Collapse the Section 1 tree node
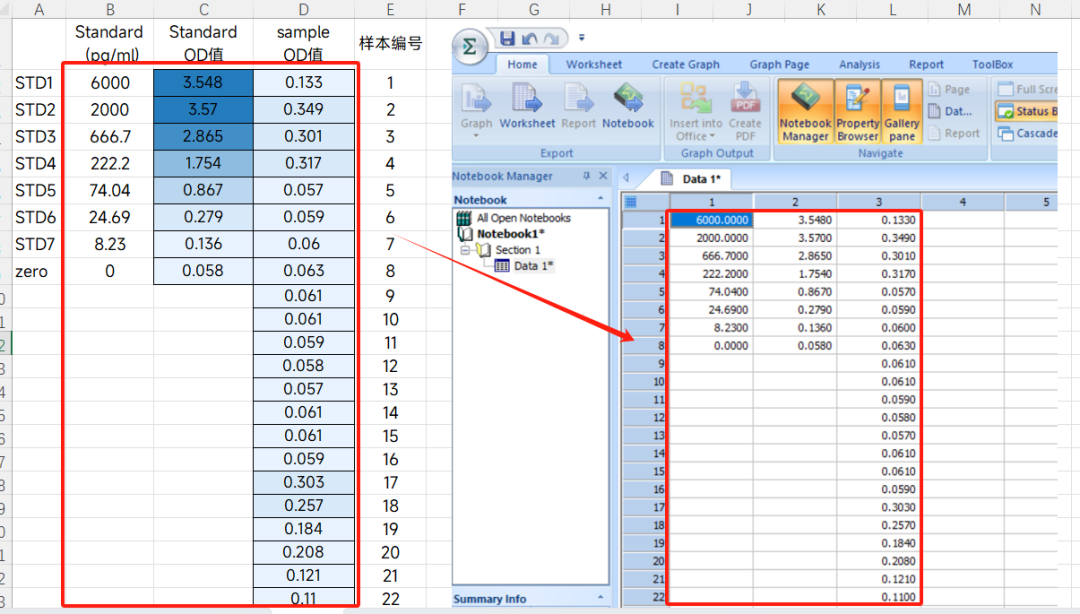This screenshot has width=1080, height=614. pos(466,249)
